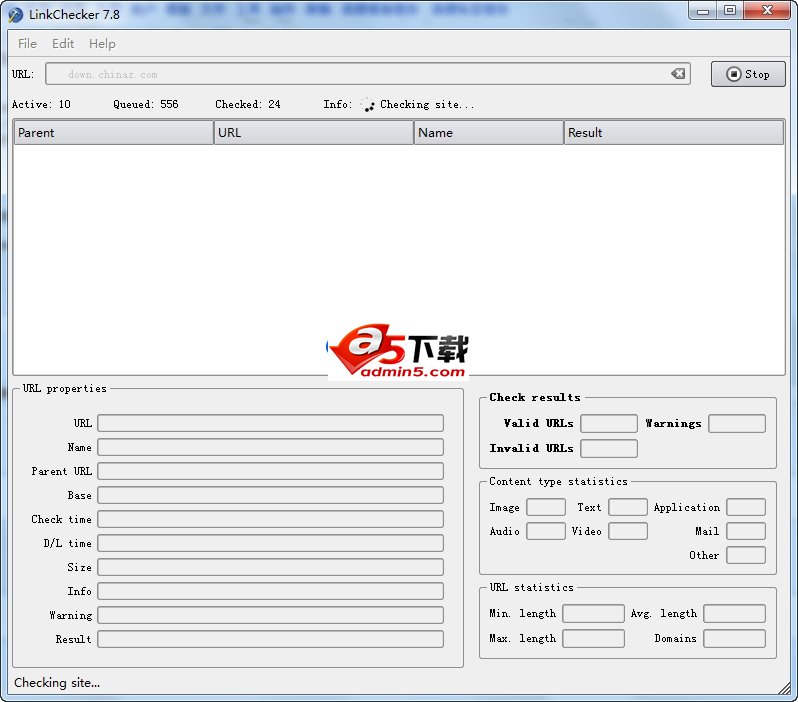Click the Max. length value box
Screen dimensions: 798x702
pos(593,638)
